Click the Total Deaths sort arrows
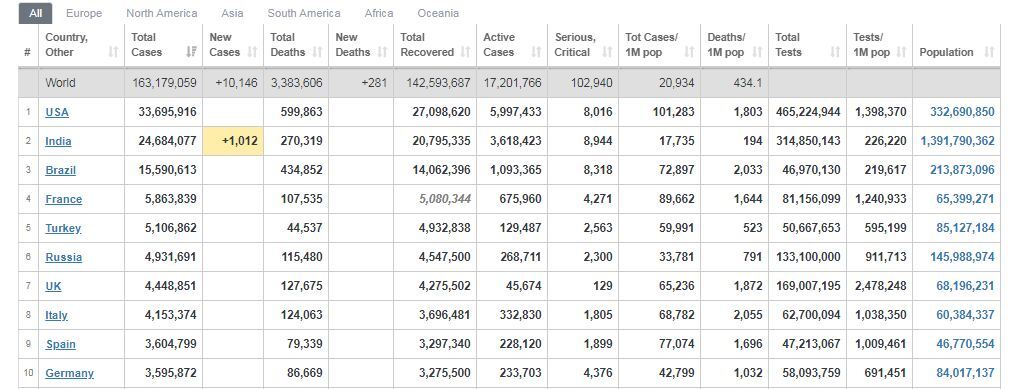The width and height of the screenshot is (1022, 389). point(317,52)
